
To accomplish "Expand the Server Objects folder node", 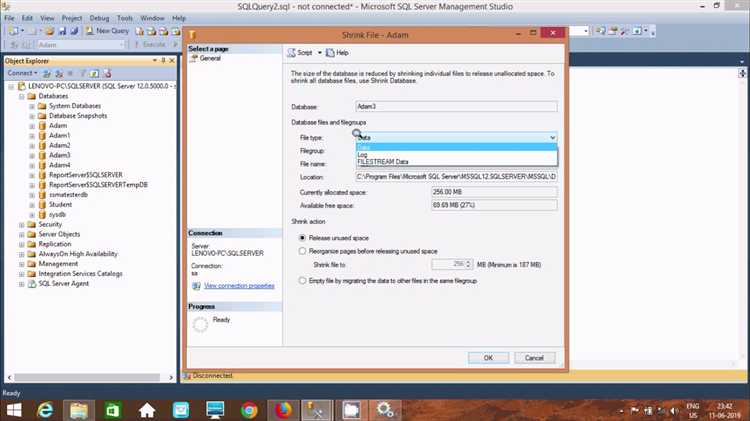I will point(22,234).
